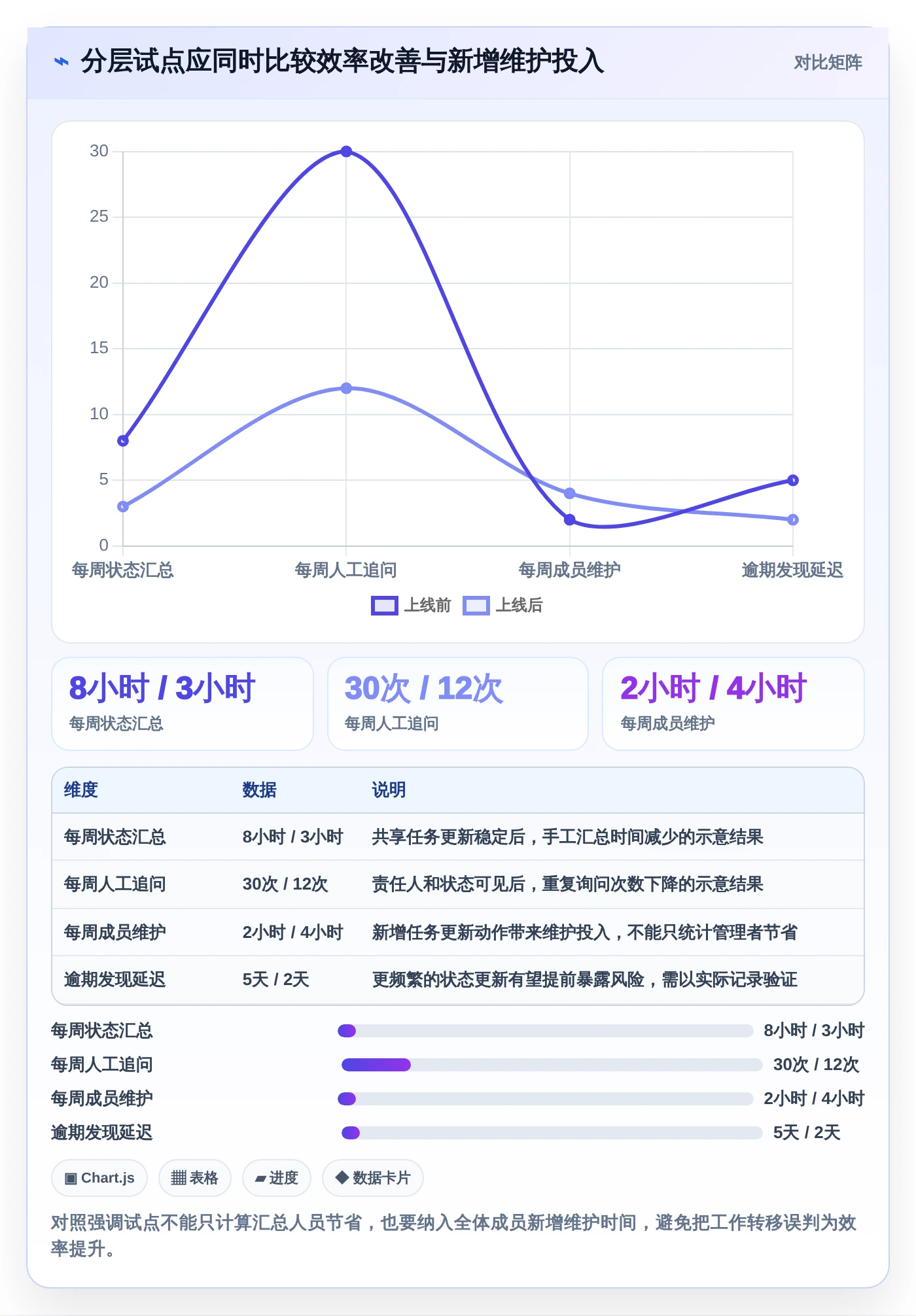Click the 5天 / 2天 progress value
The image size is (916, 1316).
click(807, 1133)
